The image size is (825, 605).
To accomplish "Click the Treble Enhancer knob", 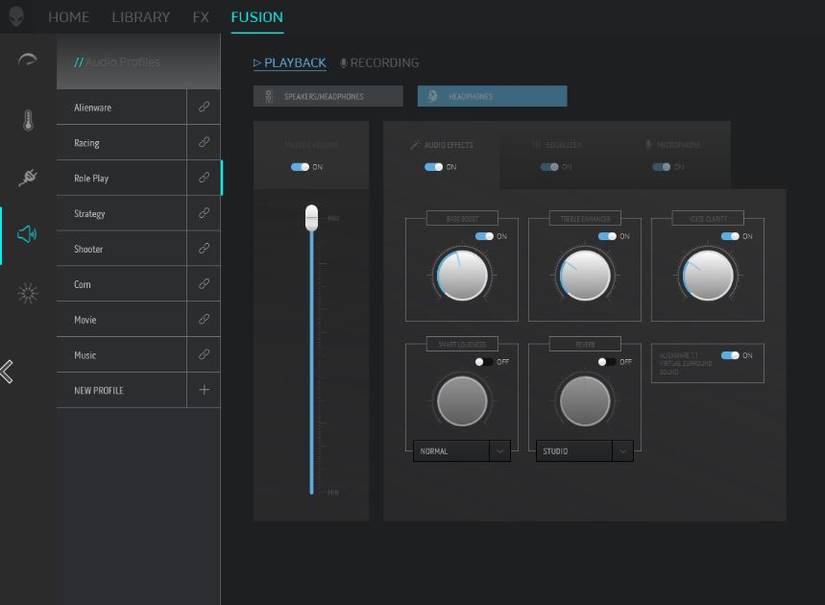I will [x=585, y=275].
